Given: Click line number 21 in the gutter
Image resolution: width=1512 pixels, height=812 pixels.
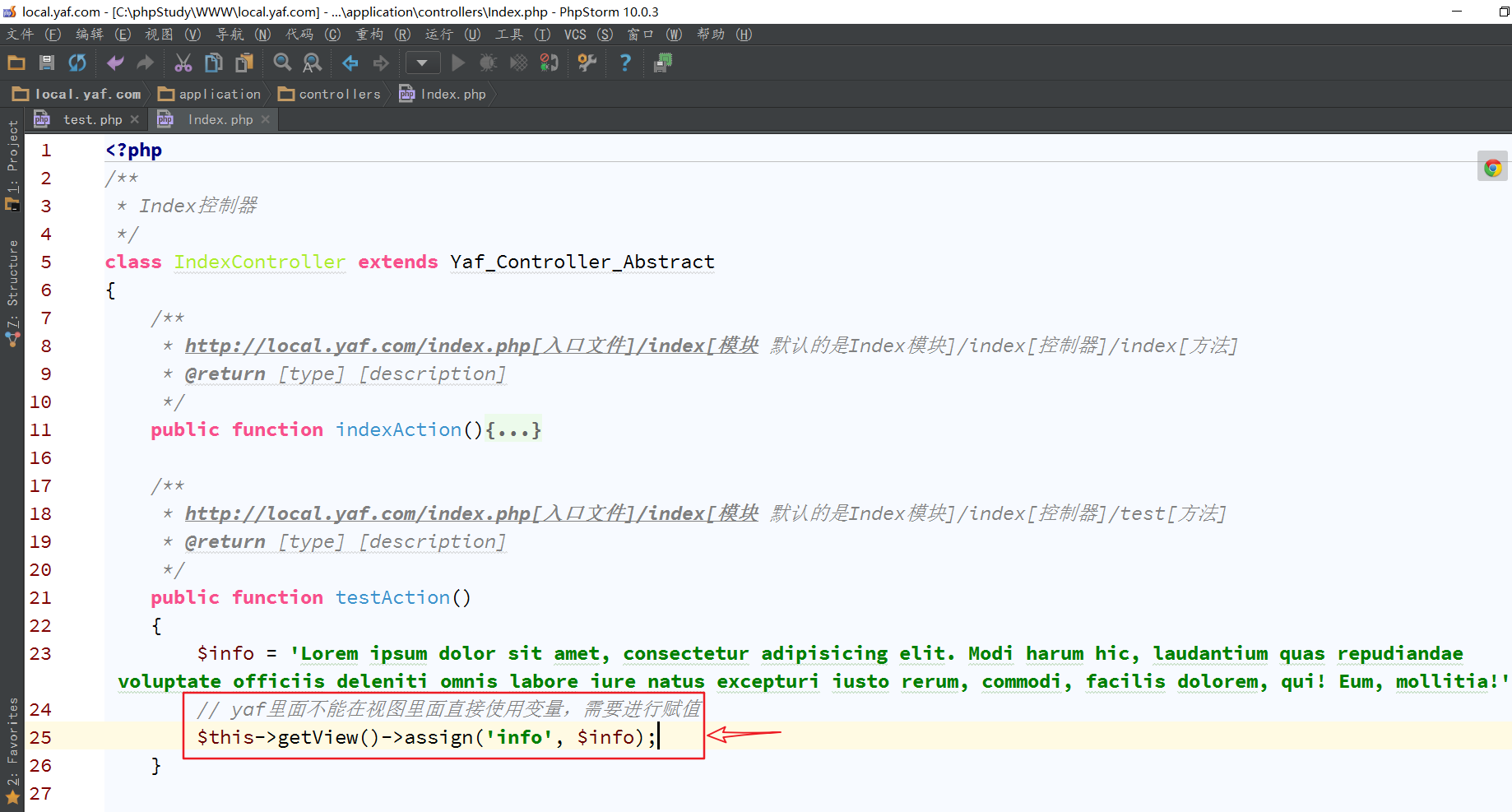Looking at the screenshot, I should (40, 598).
